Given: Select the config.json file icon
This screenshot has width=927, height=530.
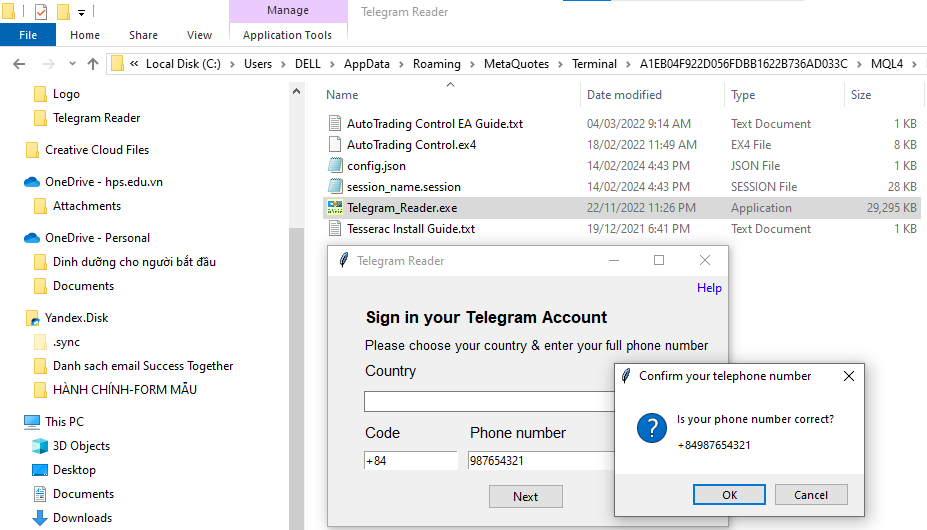Looking at the screenshot, I should tap(335, 166).
